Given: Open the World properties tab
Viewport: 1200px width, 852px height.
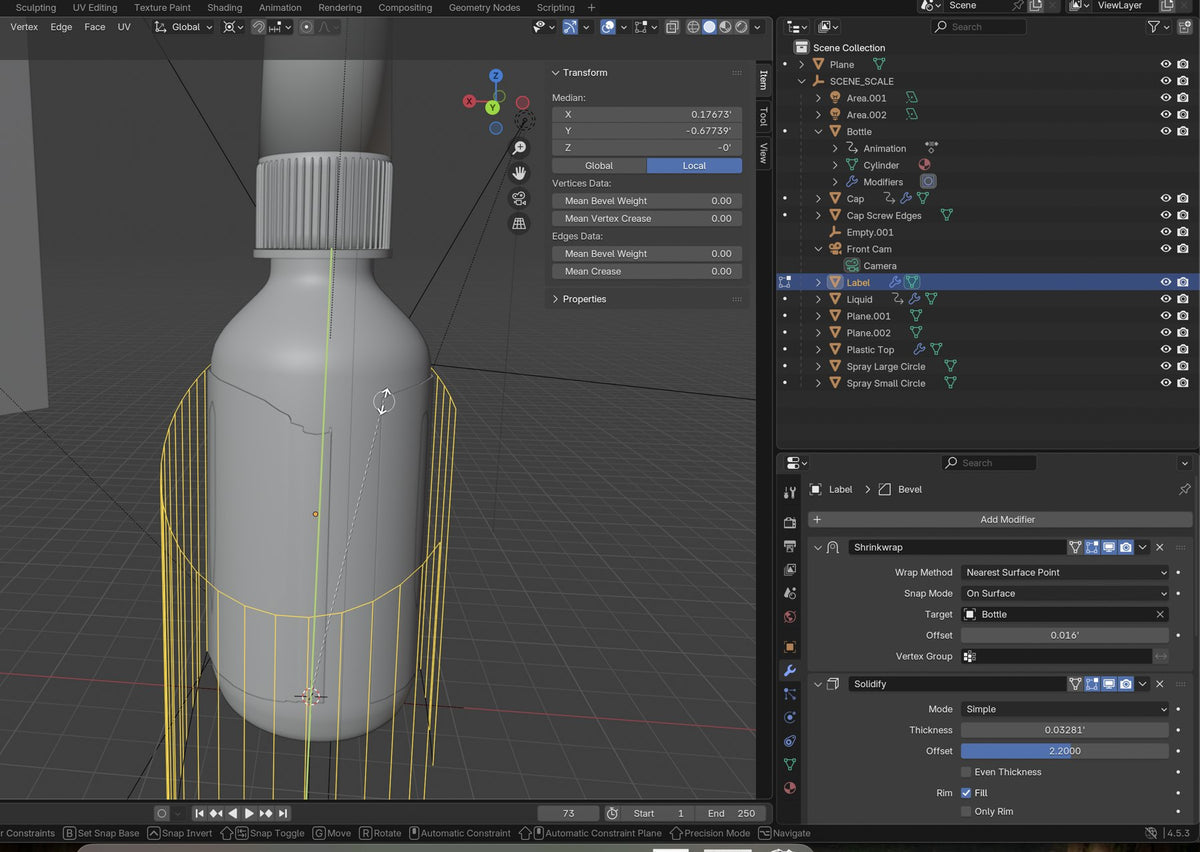Looking at the screenshot, I should (x=790, y=617).
